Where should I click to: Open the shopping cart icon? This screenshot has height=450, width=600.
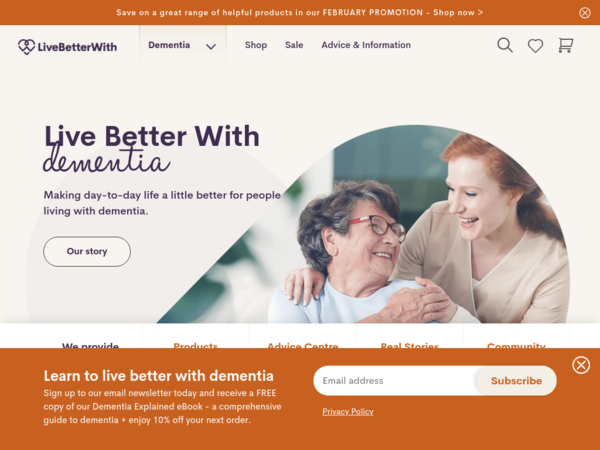point(566,45)
